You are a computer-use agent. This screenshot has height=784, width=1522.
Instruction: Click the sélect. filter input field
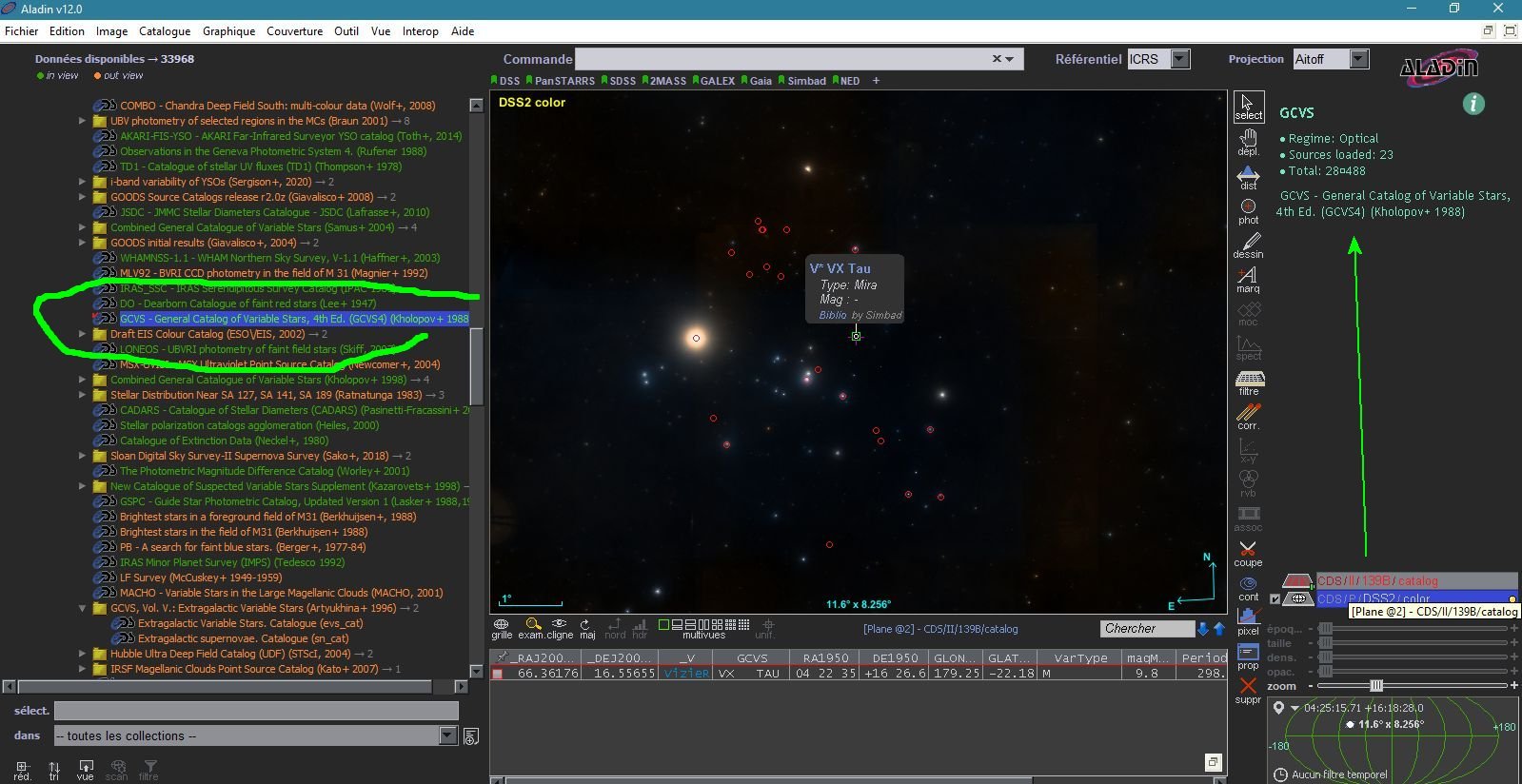256,711
